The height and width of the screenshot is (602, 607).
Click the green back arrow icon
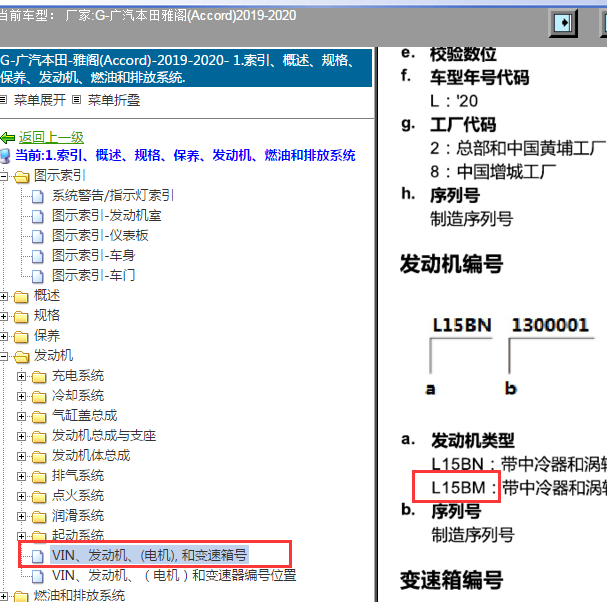(7, 137)
